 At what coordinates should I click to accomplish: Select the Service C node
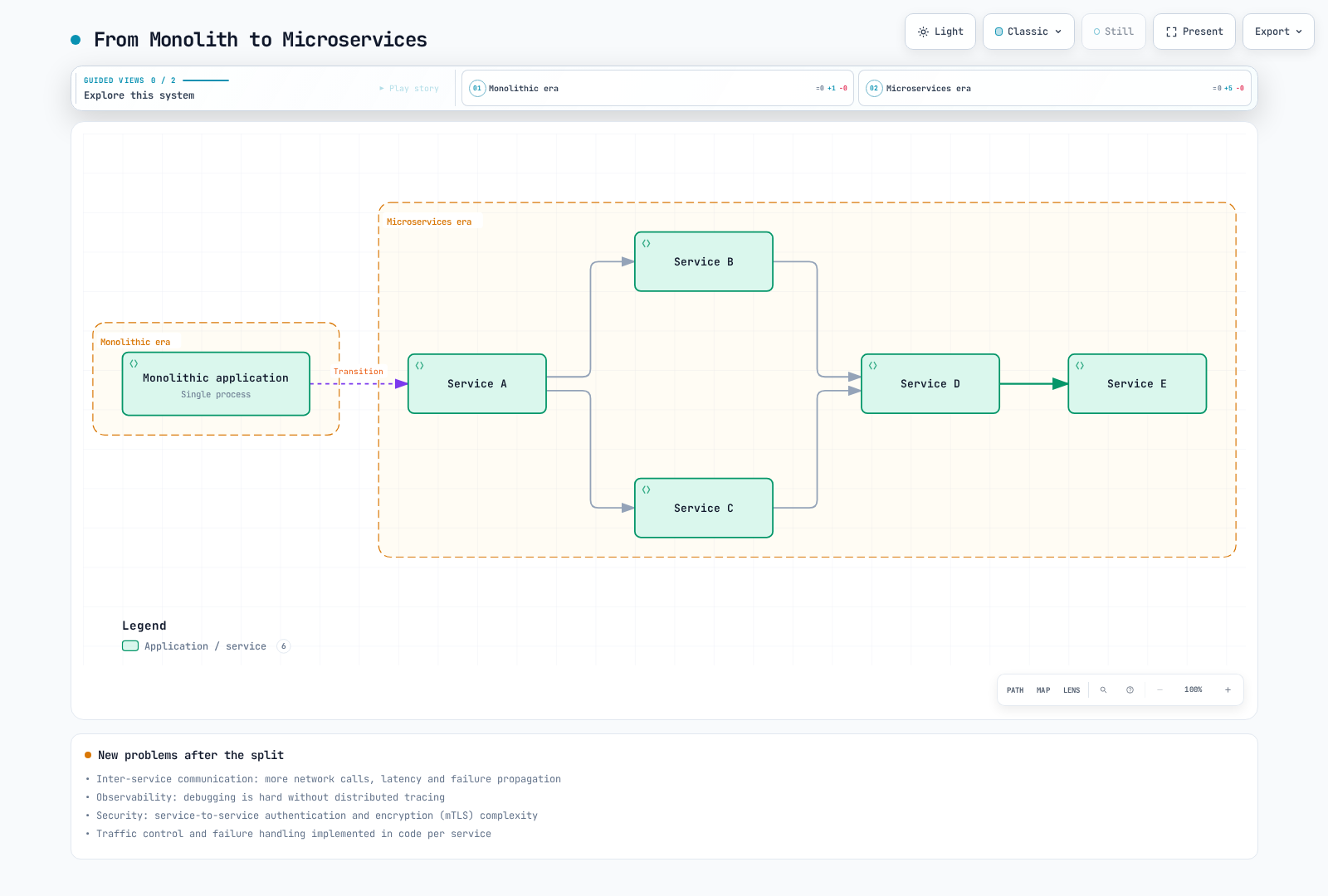(704, 508)
